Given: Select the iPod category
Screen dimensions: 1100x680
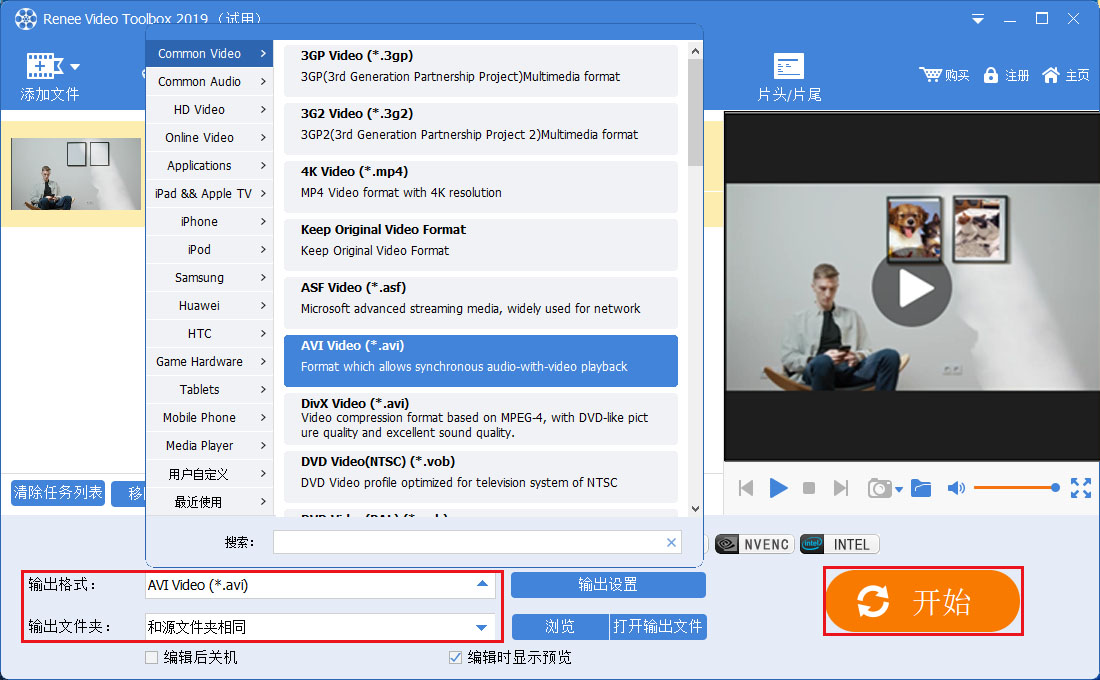Looking at the screenshot, I should point(209,250).
